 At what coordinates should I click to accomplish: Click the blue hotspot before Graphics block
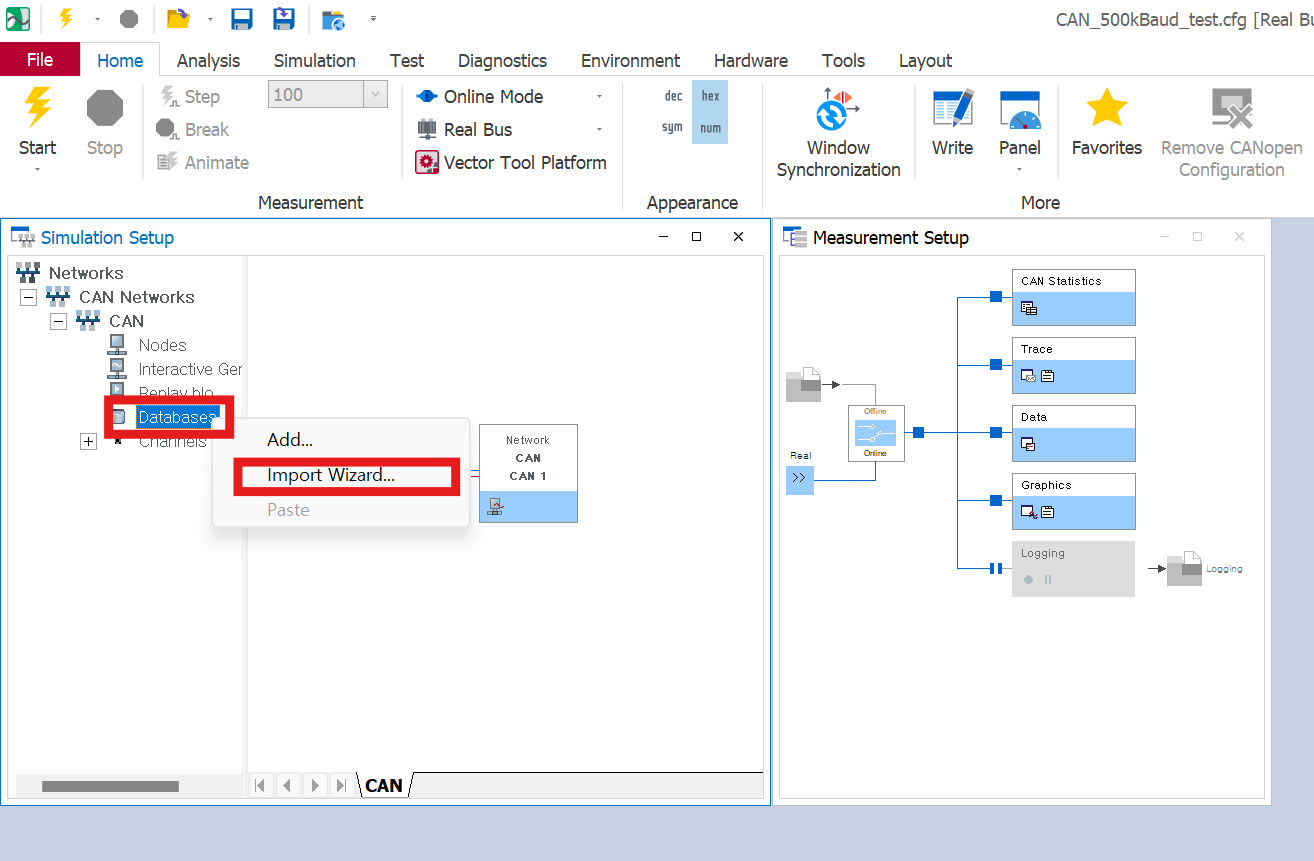pyautogui.click(x=995, y=500)
